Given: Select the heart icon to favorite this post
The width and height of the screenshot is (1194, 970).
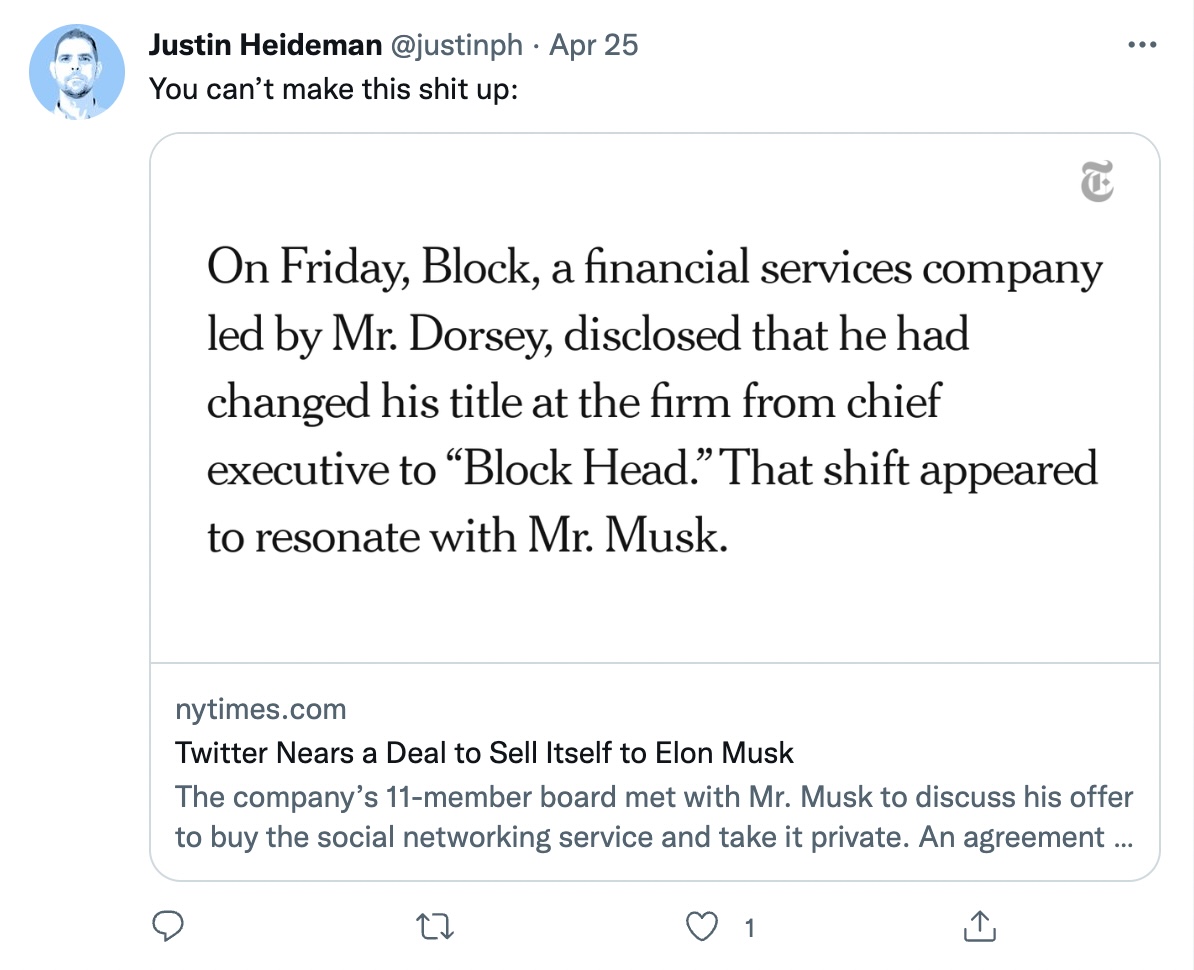Looking at the screenshot, I should (705, 927).
